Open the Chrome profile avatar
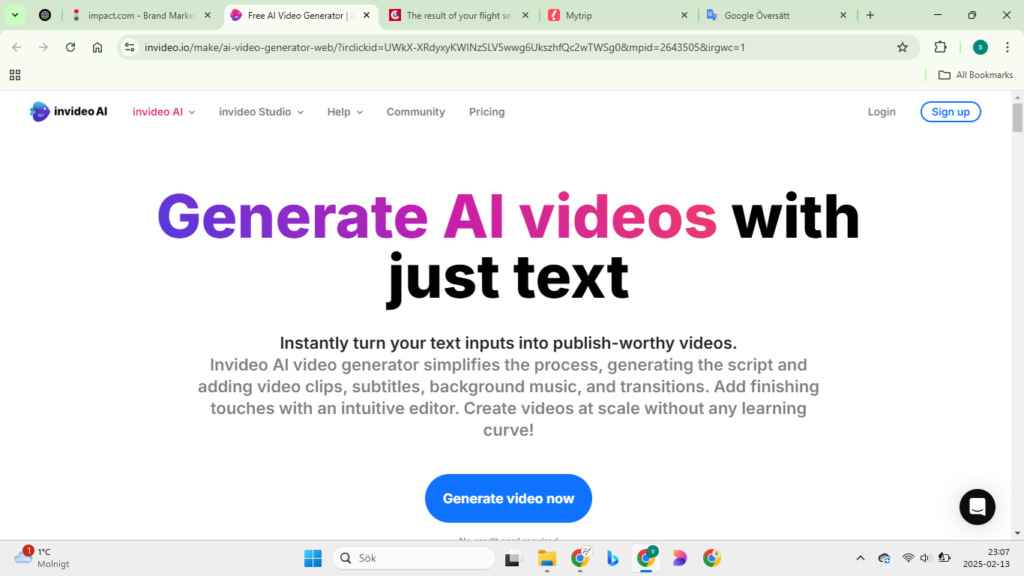This screenshot has height=576, width=1024. tap(980, 47)
